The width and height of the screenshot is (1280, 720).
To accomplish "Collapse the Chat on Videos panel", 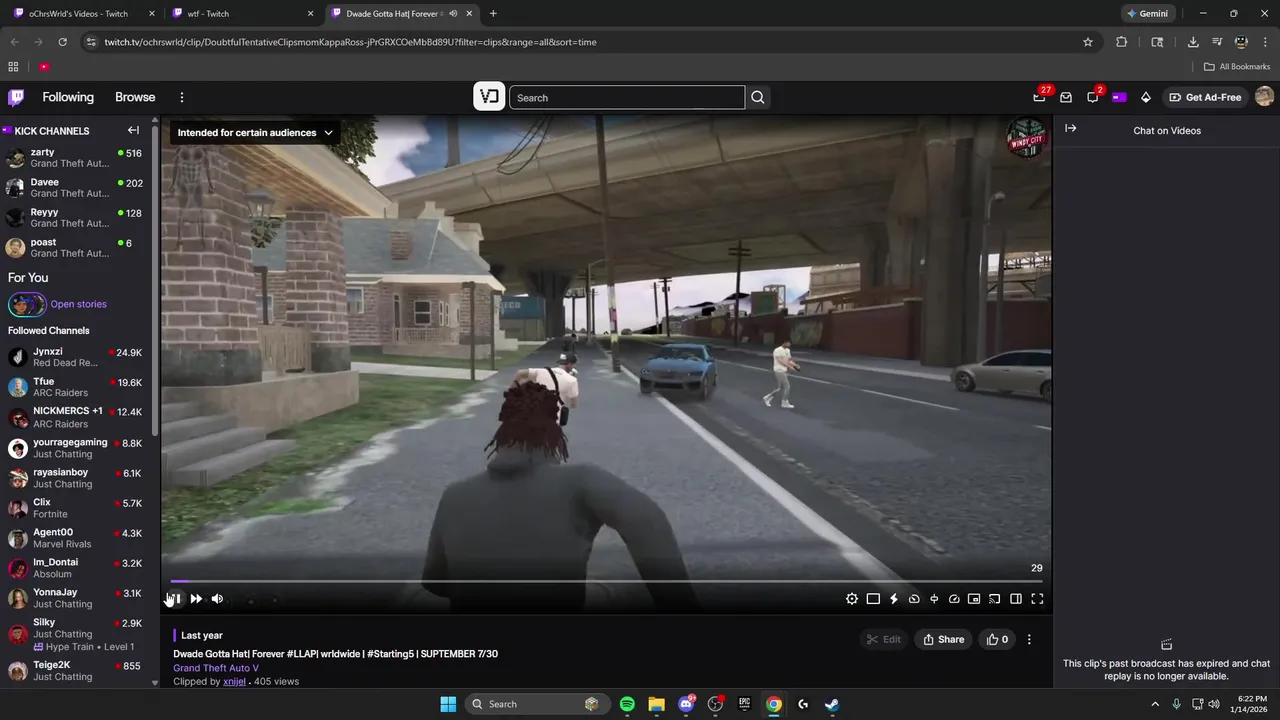I will [x=1070, y=128].
